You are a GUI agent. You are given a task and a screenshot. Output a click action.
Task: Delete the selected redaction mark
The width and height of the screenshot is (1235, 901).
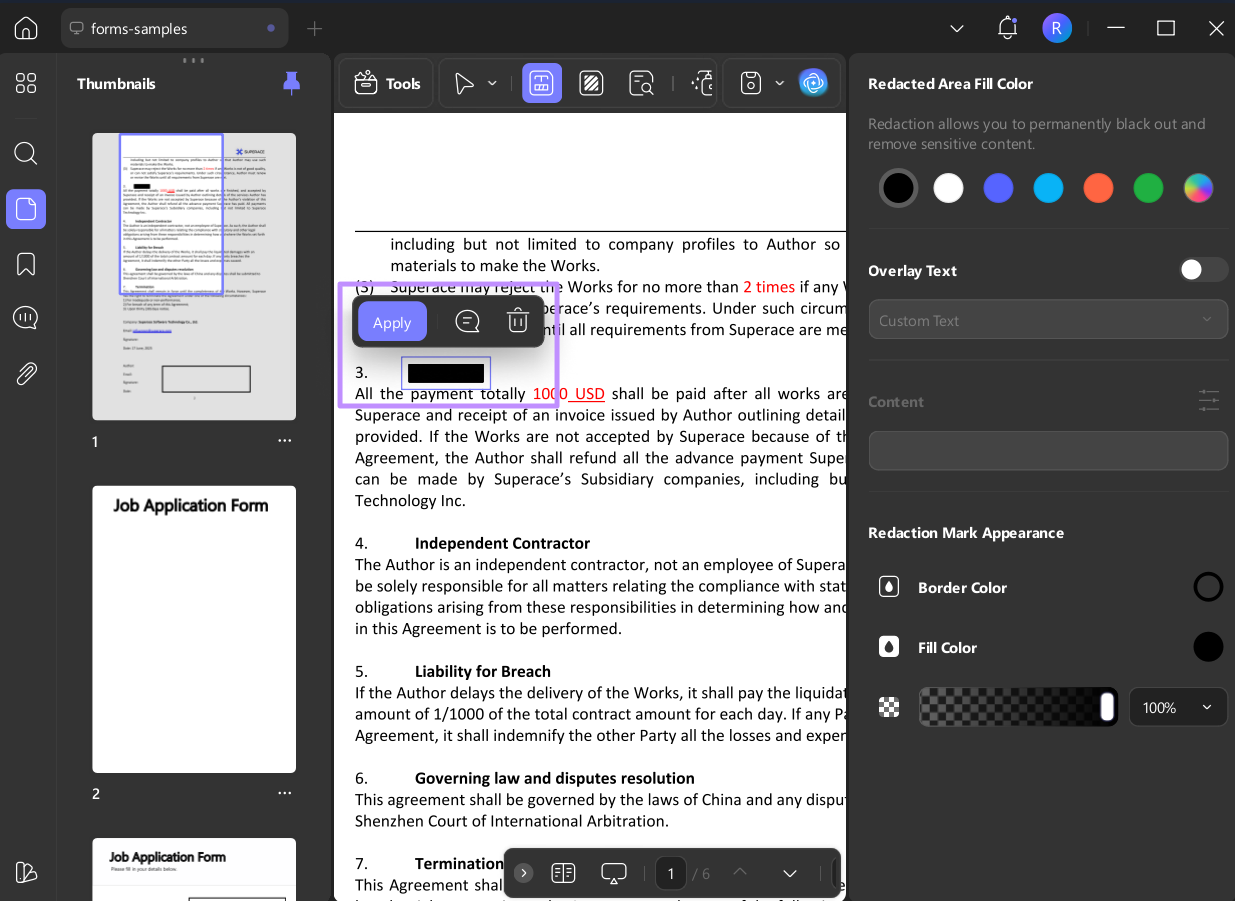[517, 321]
